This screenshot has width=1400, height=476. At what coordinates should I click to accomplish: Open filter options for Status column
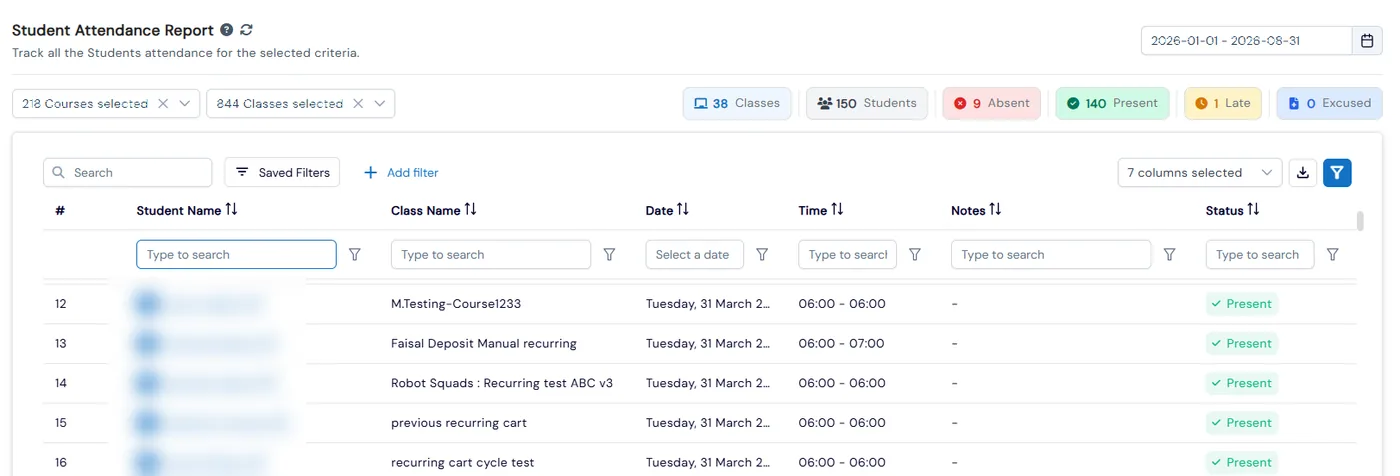pos(1332,255)
